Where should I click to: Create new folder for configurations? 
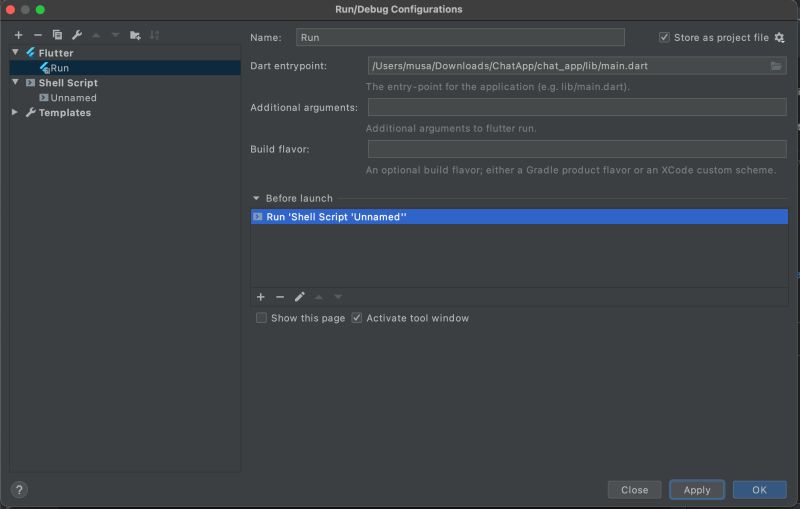coord(135,35)
